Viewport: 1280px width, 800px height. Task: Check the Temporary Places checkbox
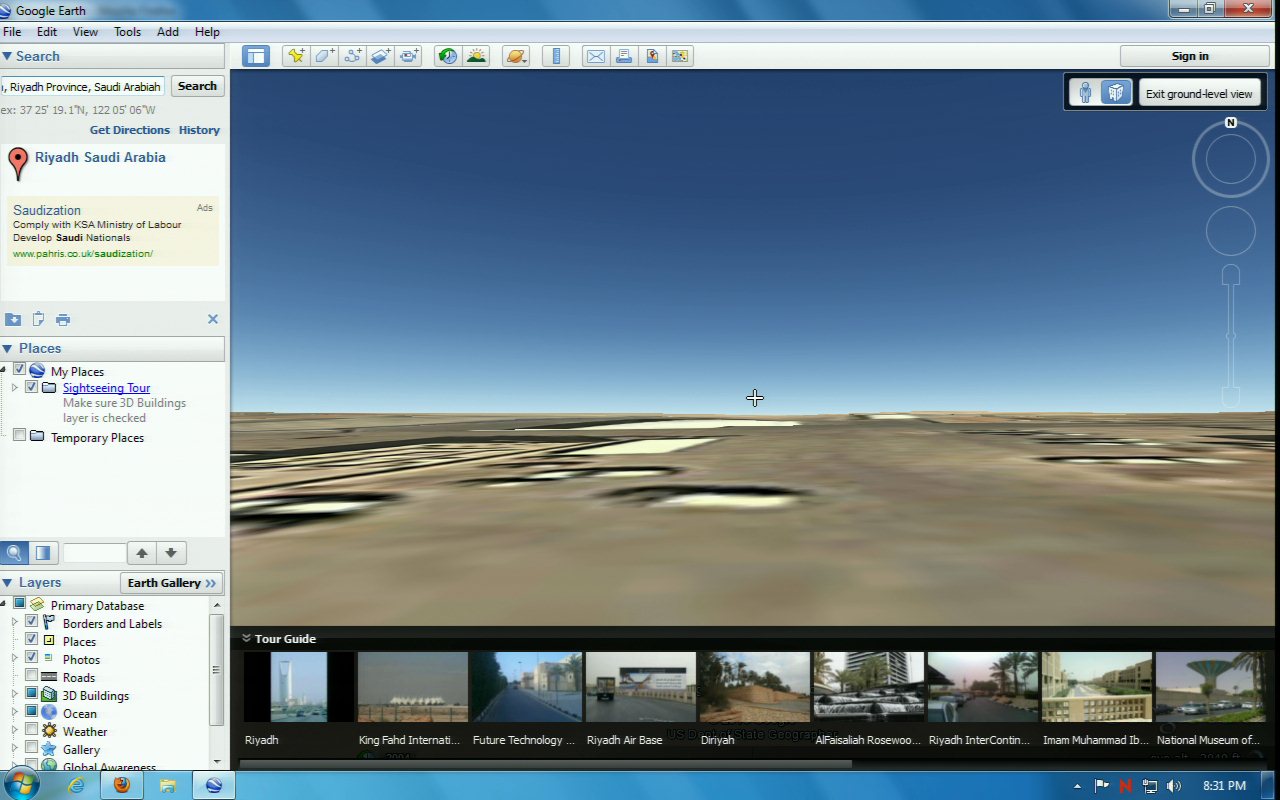(x=19, y=435)
